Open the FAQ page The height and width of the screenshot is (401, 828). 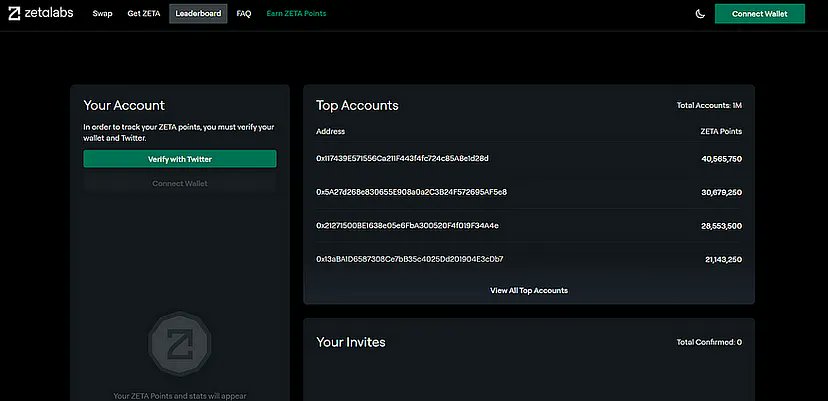pos(244,14)
